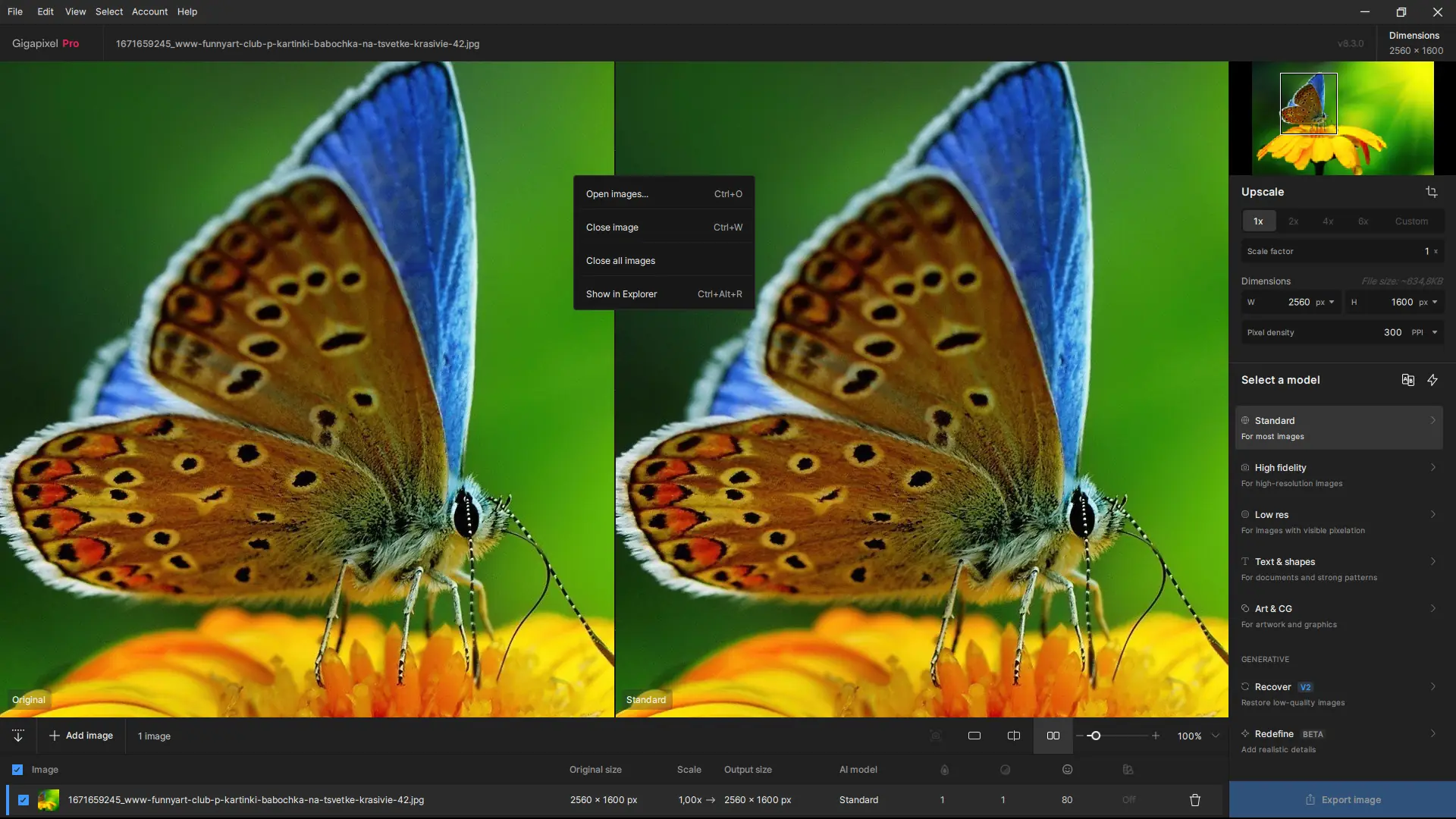Collapse the image list panel arrow
The image size is (1456, 819).
18,736
